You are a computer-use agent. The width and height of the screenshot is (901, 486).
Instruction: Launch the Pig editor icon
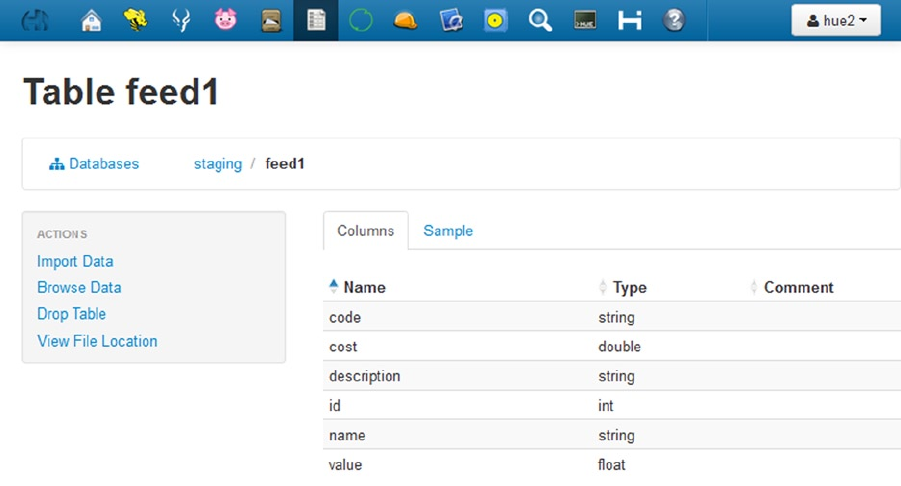[x=226, y=20]
